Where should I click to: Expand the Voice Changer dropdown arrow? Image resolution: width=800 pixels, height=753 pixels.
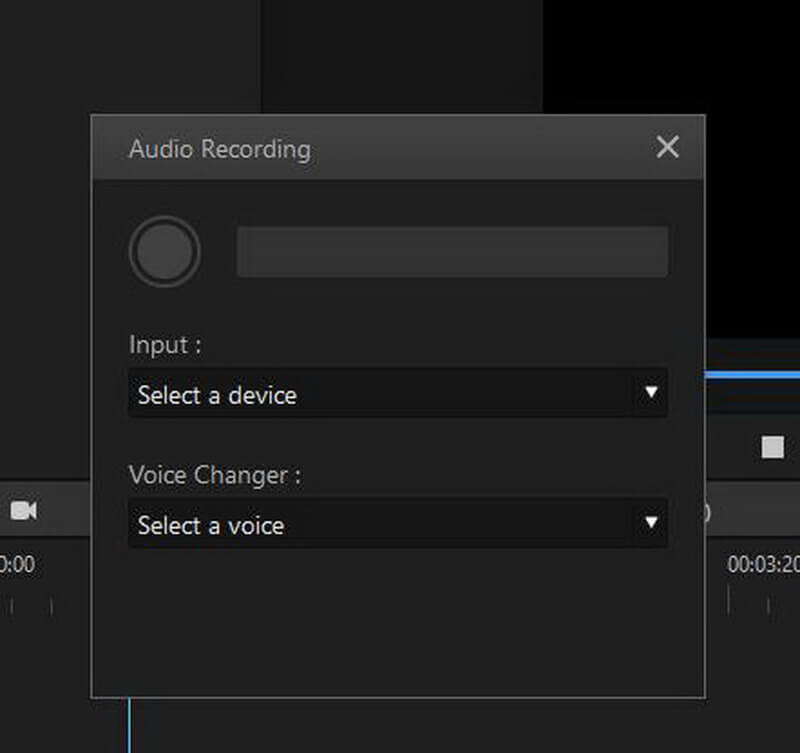click(x=651, y=522)
